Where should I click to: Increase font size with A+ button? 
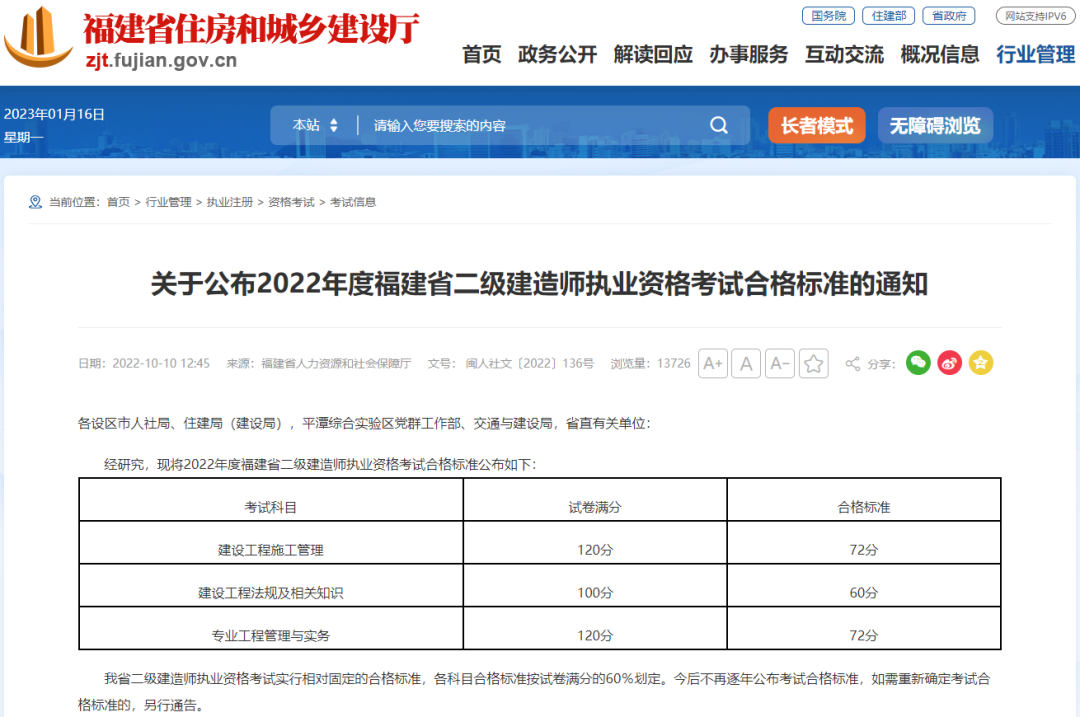(713, 363)
